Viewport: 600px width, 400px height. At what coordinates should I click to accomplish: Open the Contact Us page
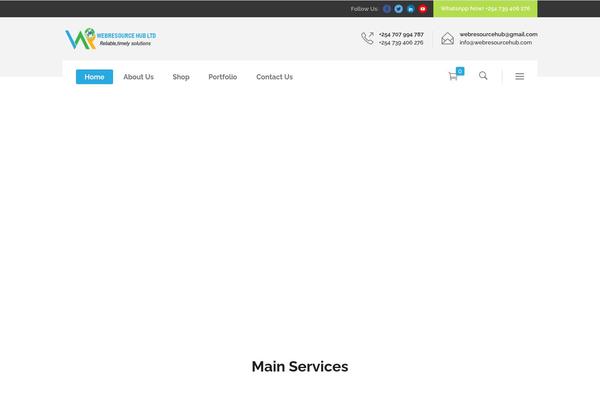point(274,77)
